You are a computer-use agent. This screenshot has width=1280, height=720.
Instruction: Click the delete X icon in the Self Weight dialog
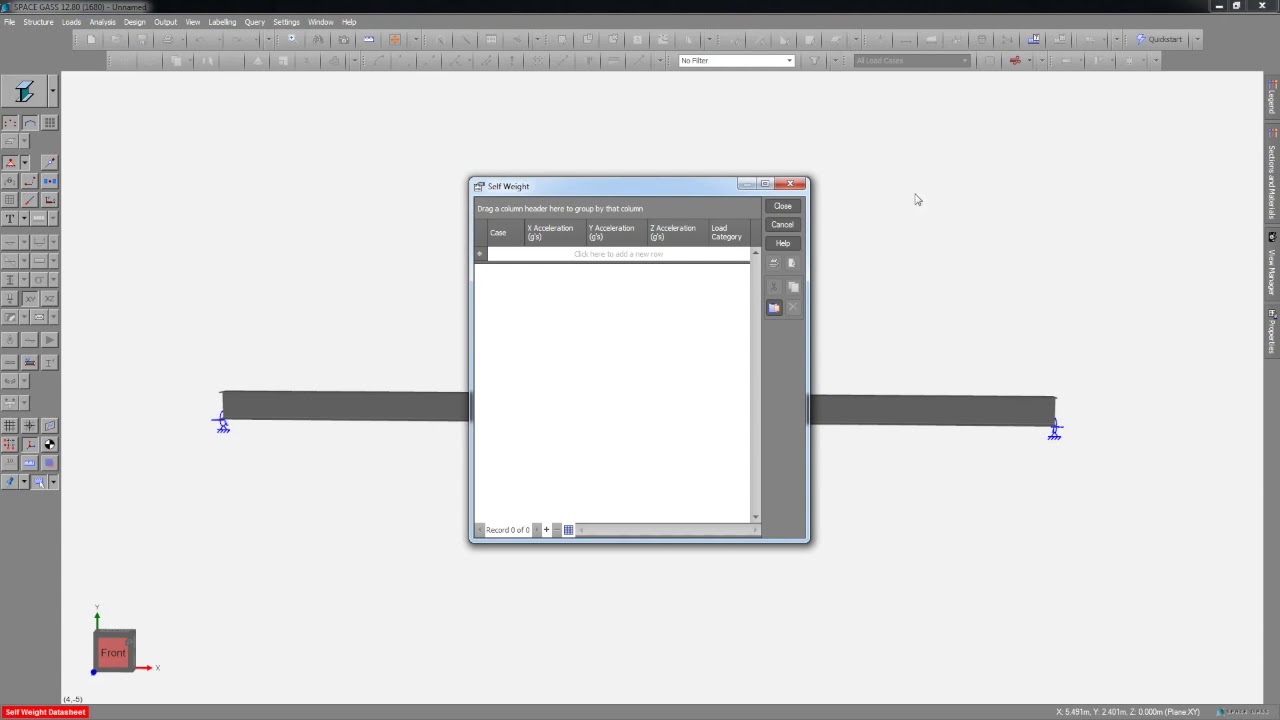pos(792,308)
